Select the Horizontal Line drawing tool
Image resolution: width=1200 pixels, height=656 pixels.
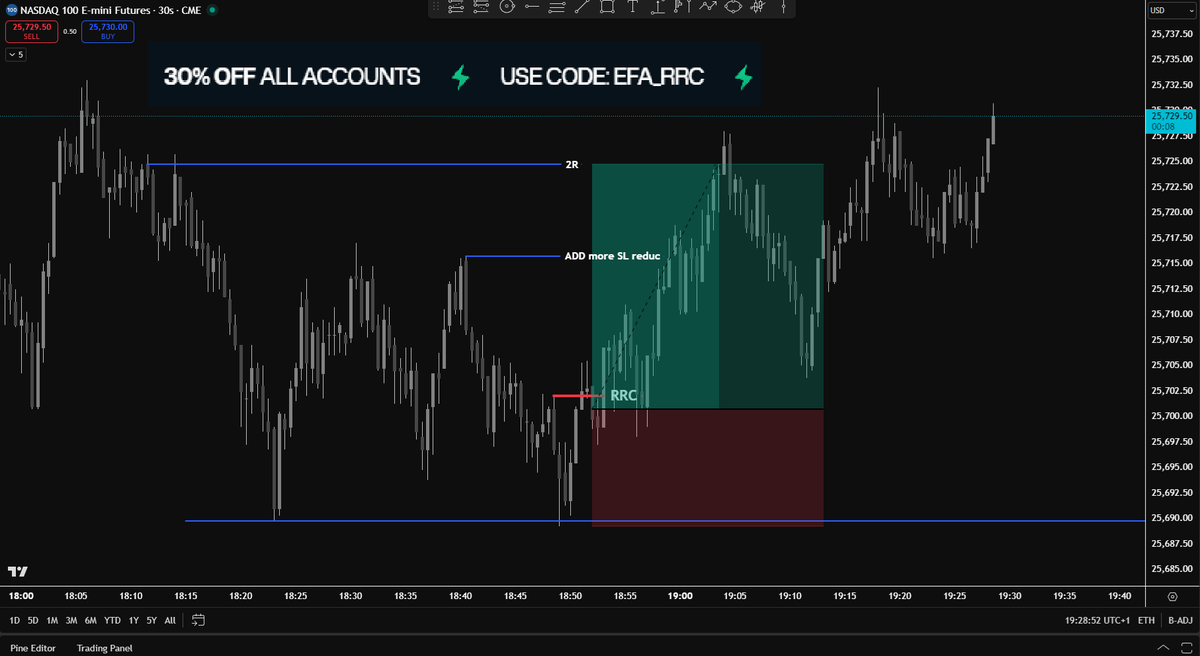pyautogui.click(x=532, y=7)
